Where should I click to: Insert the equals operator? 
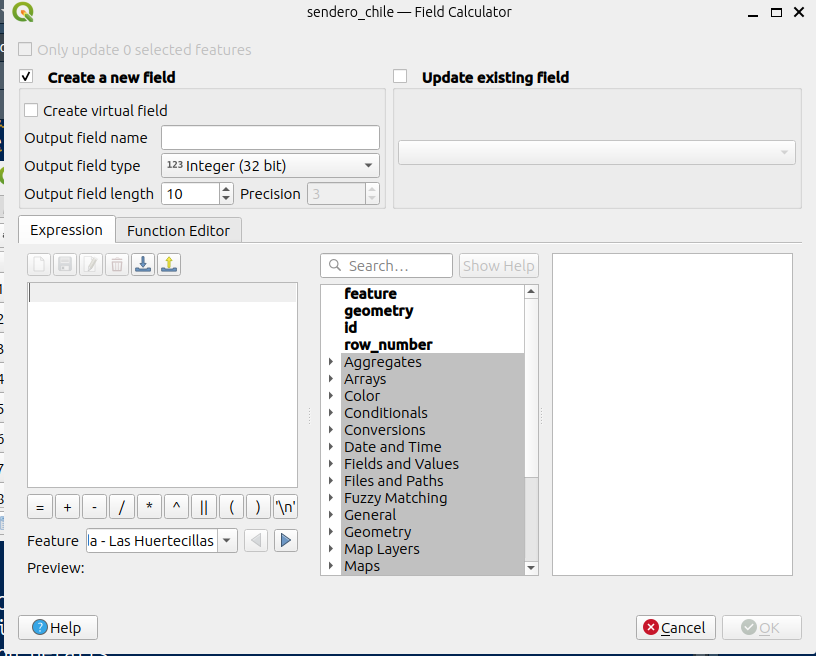click(x=40, y=507)
